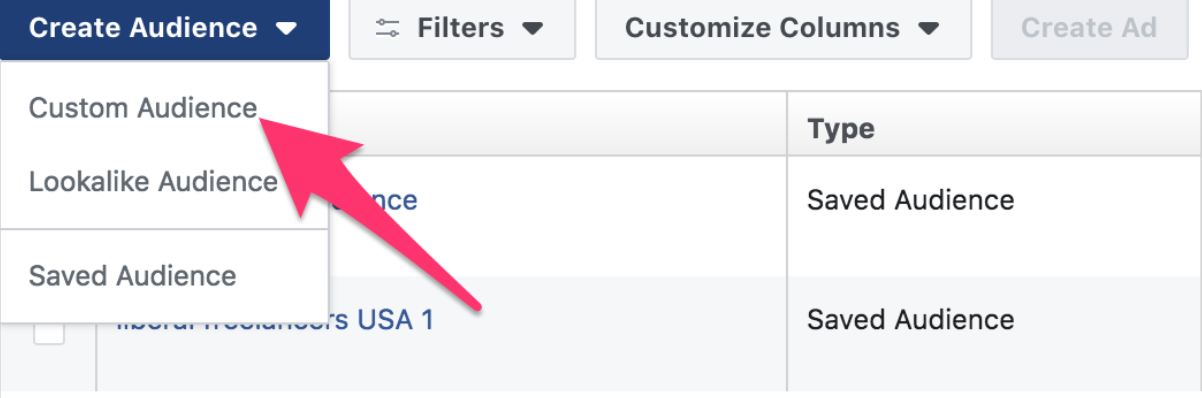
Task: Choose Saved Audience from the dropdown menu
Action: pyautogui.click(x=133, y=275)
